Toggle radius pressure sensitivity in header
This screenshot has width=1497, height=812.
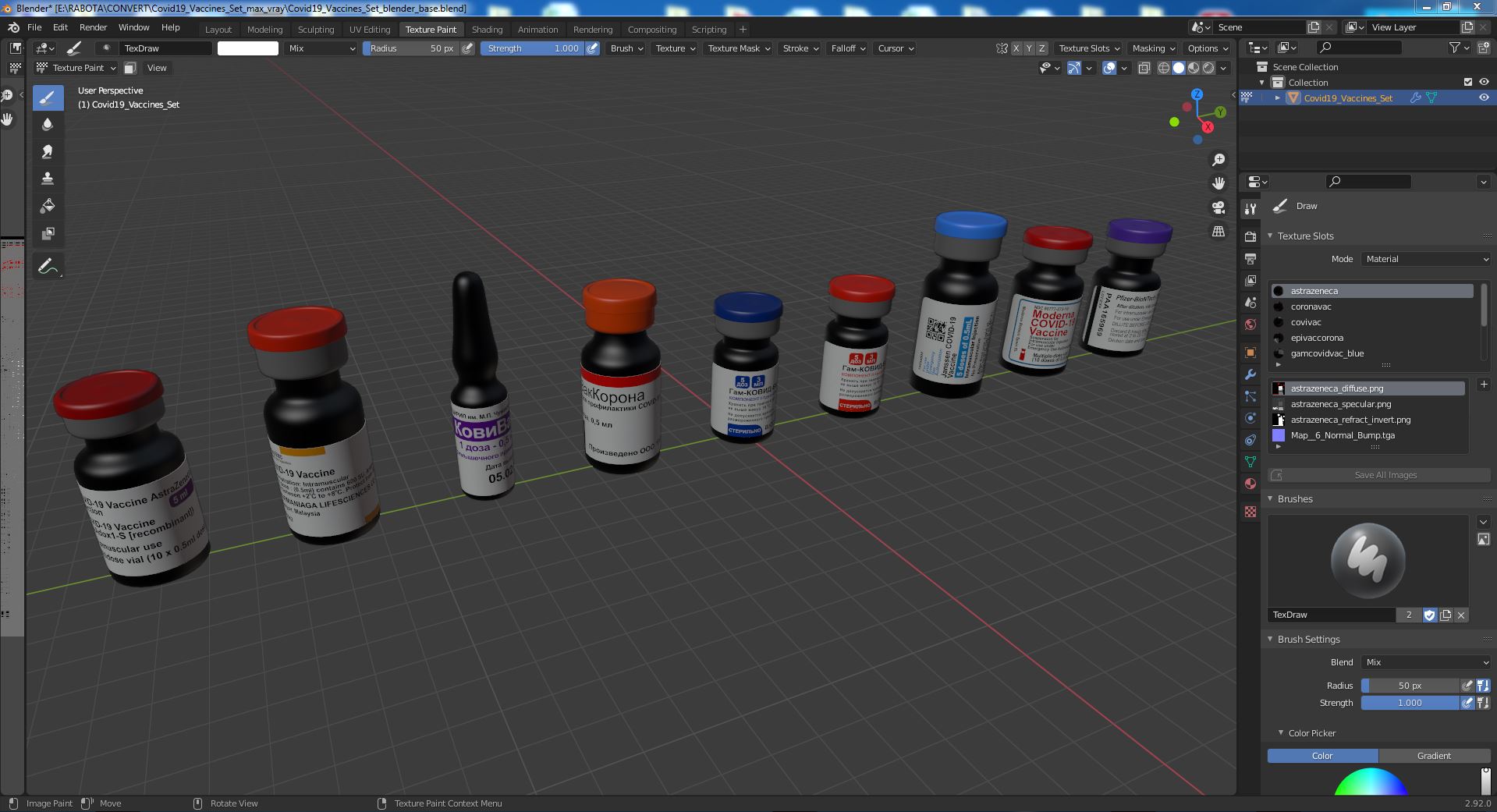[467, 48]
